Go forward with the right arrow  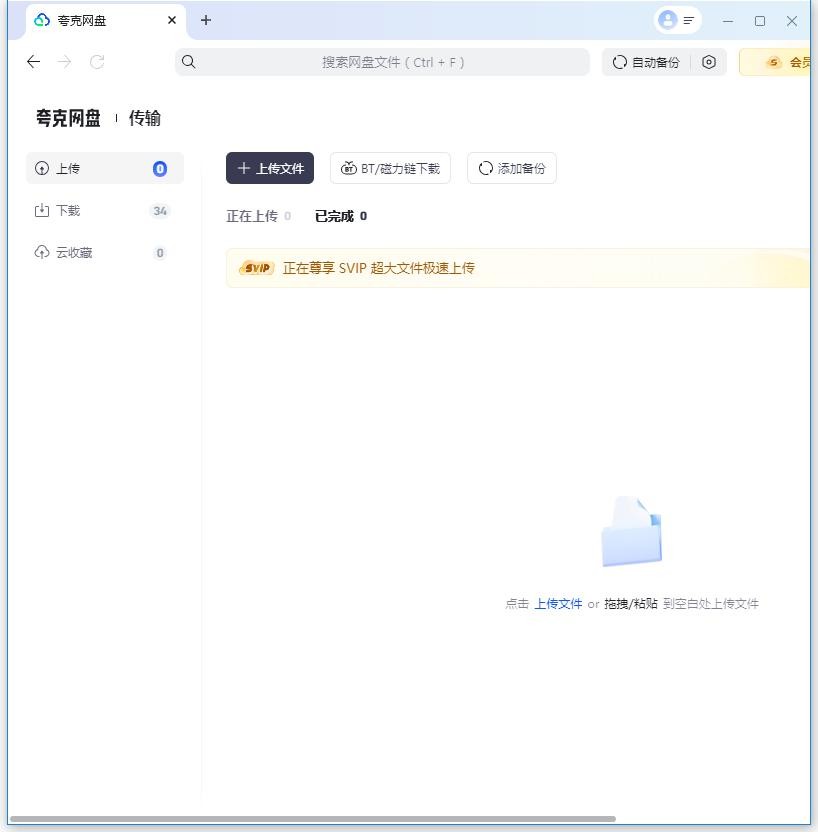[x=65, y=62]
